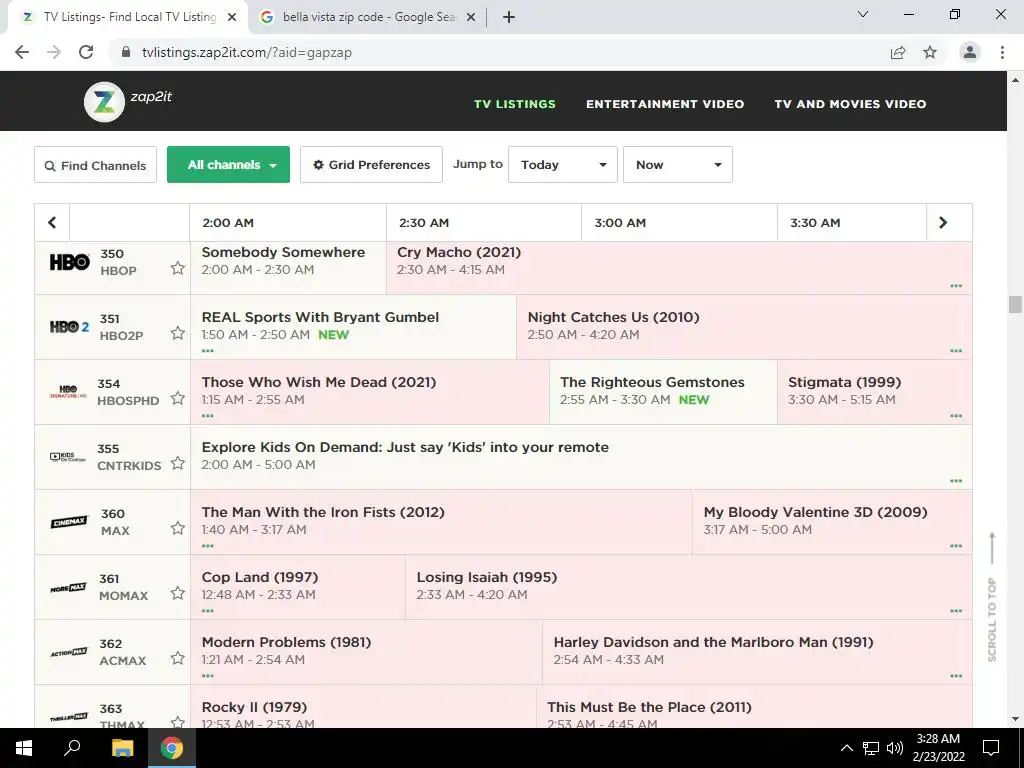This screenshot has height=768, width=1024.
Task: Bookmark this page with star
Action: pyautogui.click(x=930, y=52)
